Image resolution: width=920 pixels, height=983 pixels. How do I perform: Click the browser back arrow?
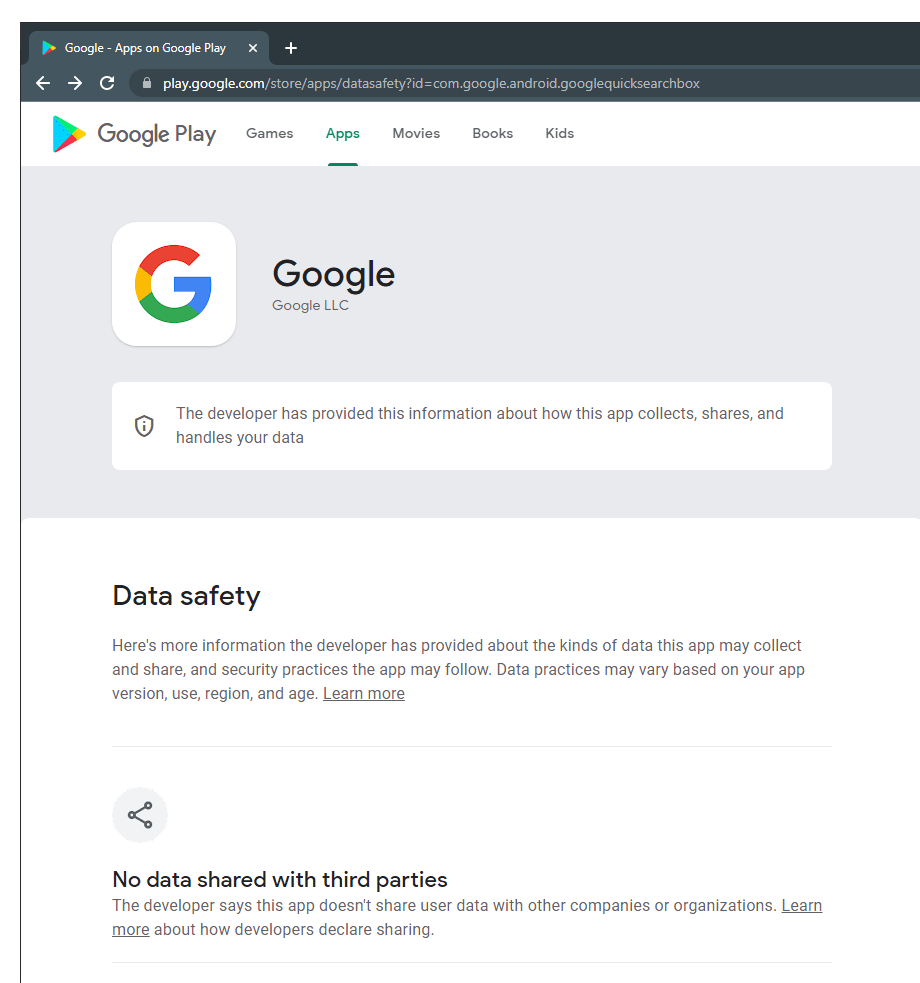point(43,83)
